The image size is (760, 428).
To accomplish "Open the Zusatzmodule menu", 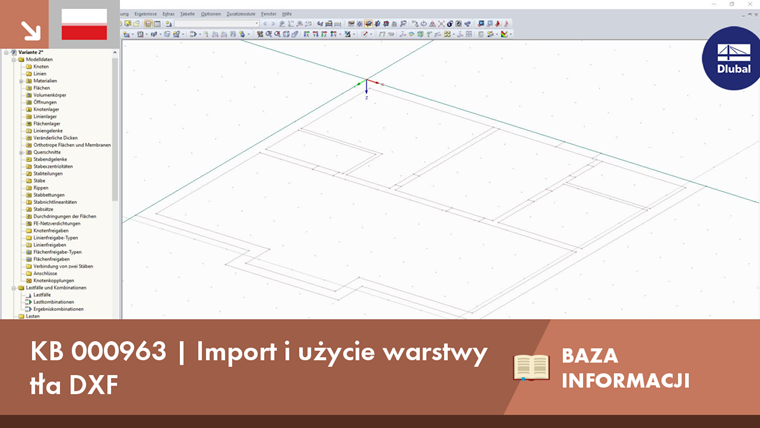I will (240, 14).
